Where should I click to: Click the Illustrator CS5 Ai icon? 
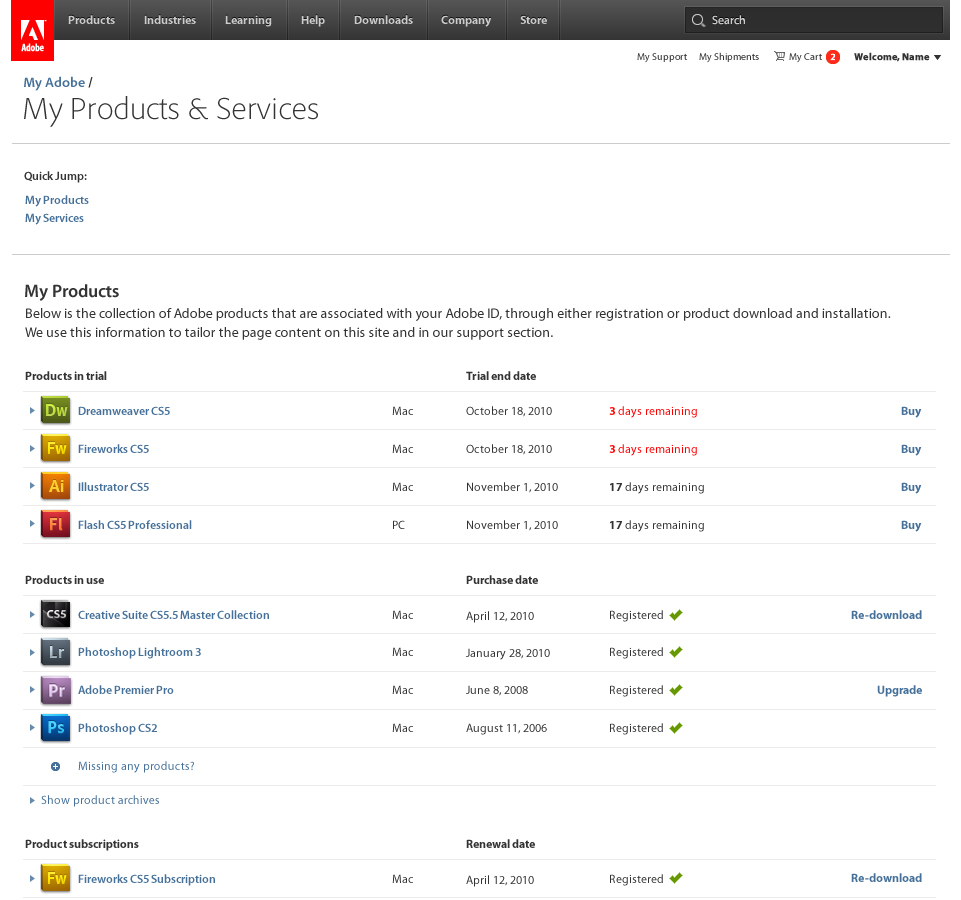(x=56, y=487)
